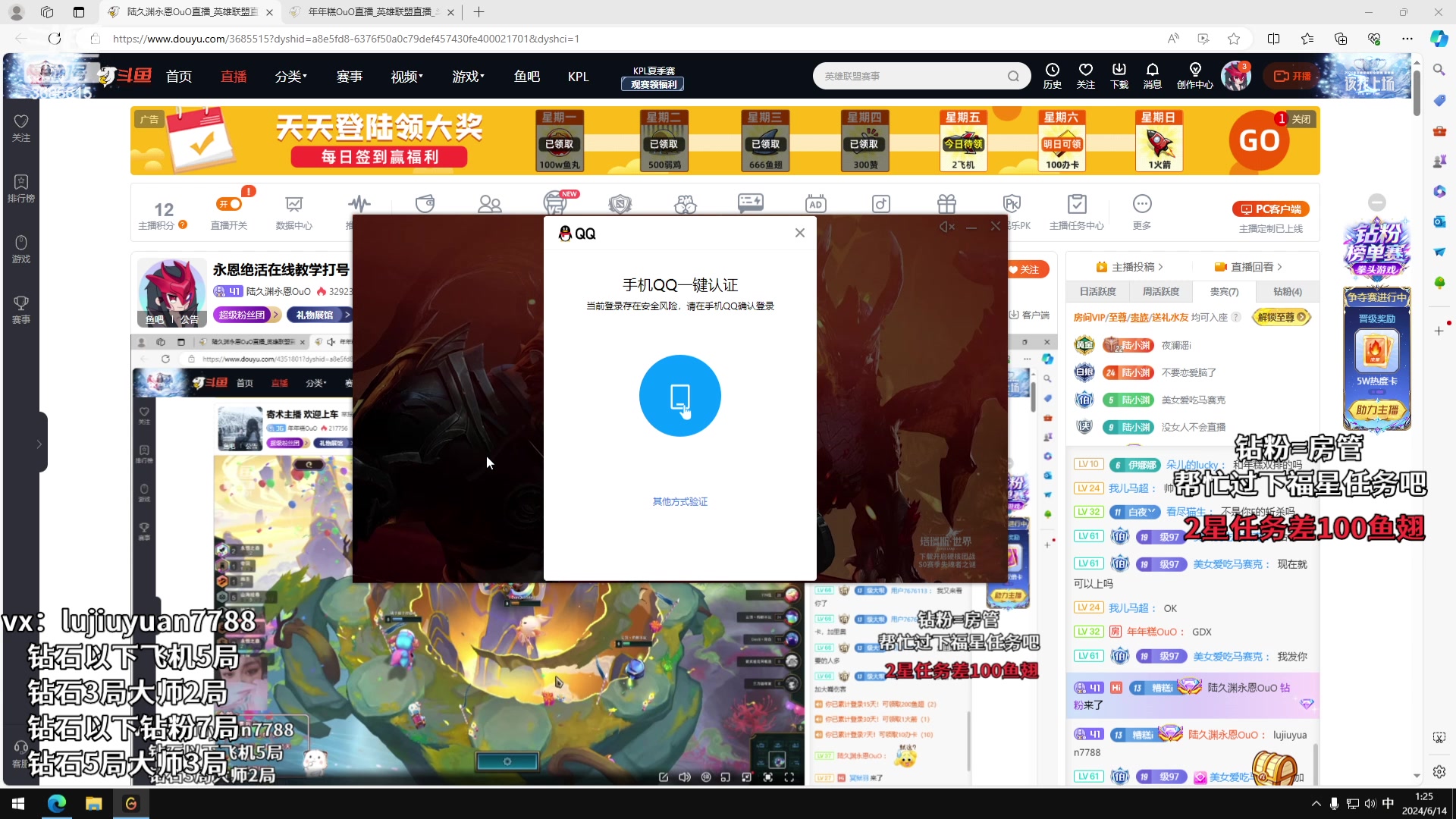Expand 直播回看 arrow link
The height and width of the screenshot is (819, 1456).
(x=1248, y=267)
